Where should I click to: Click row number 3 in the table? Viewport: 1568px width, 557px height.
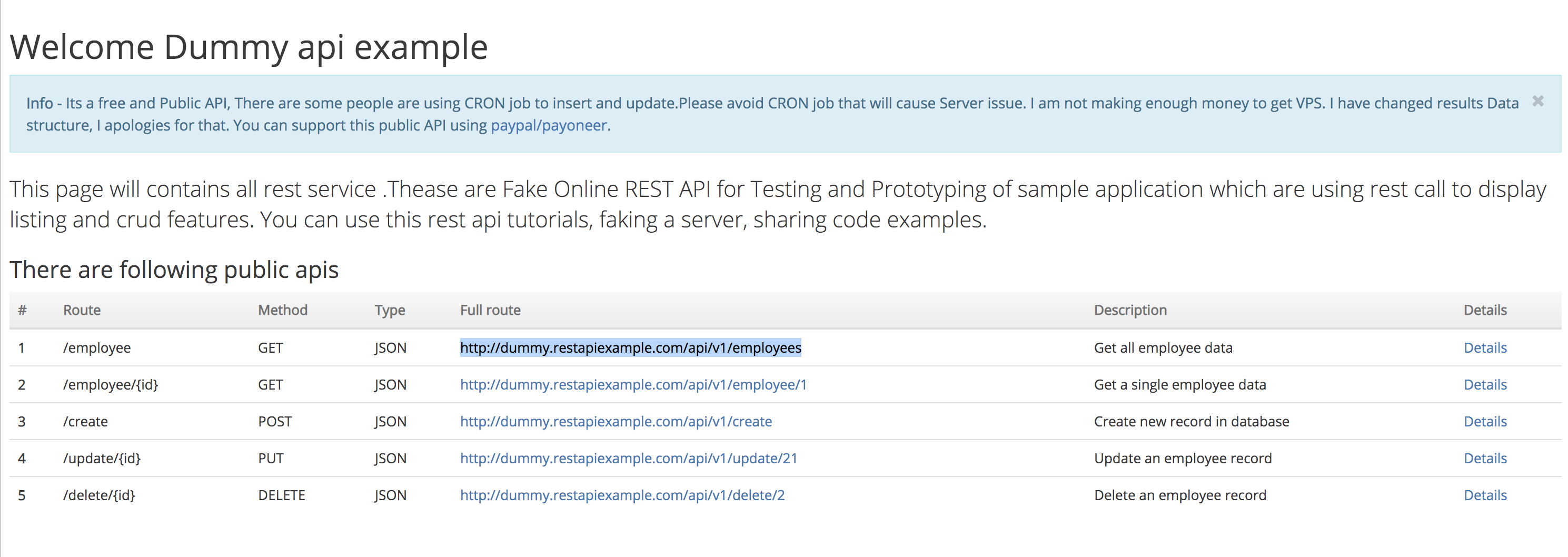(22, 421)
